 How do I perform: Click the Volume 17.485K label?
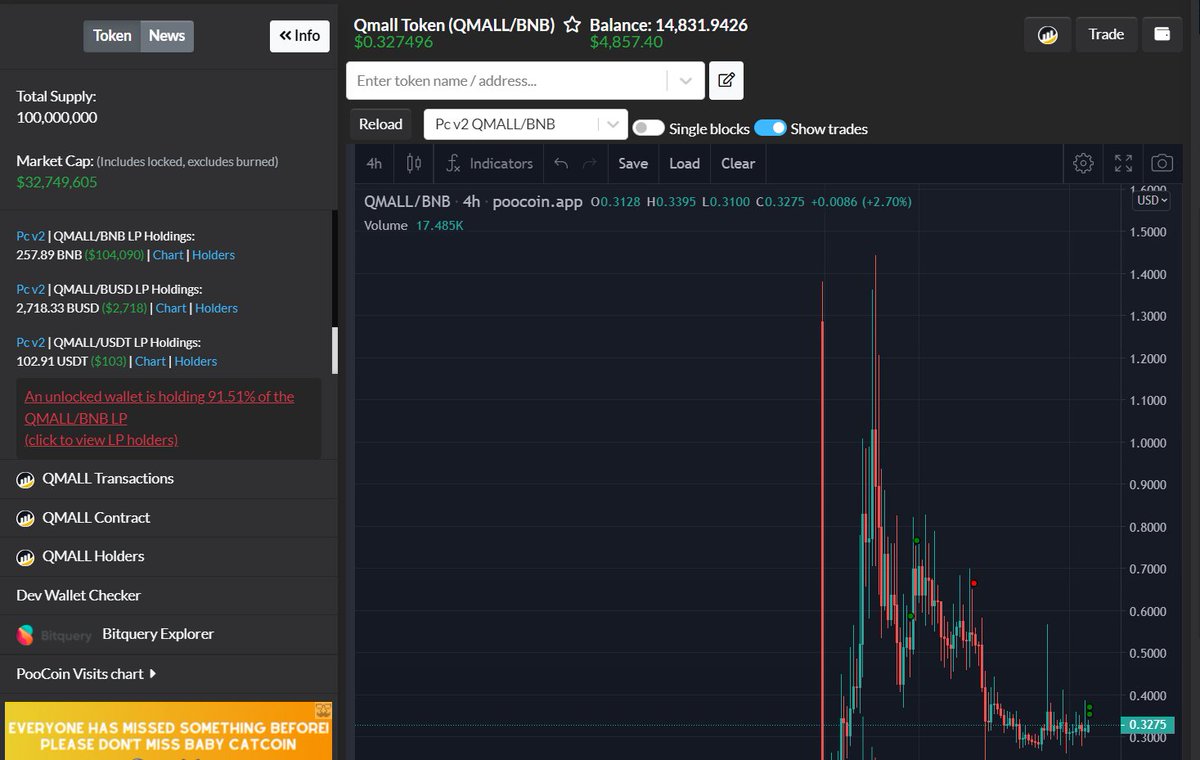coord(414,225)
